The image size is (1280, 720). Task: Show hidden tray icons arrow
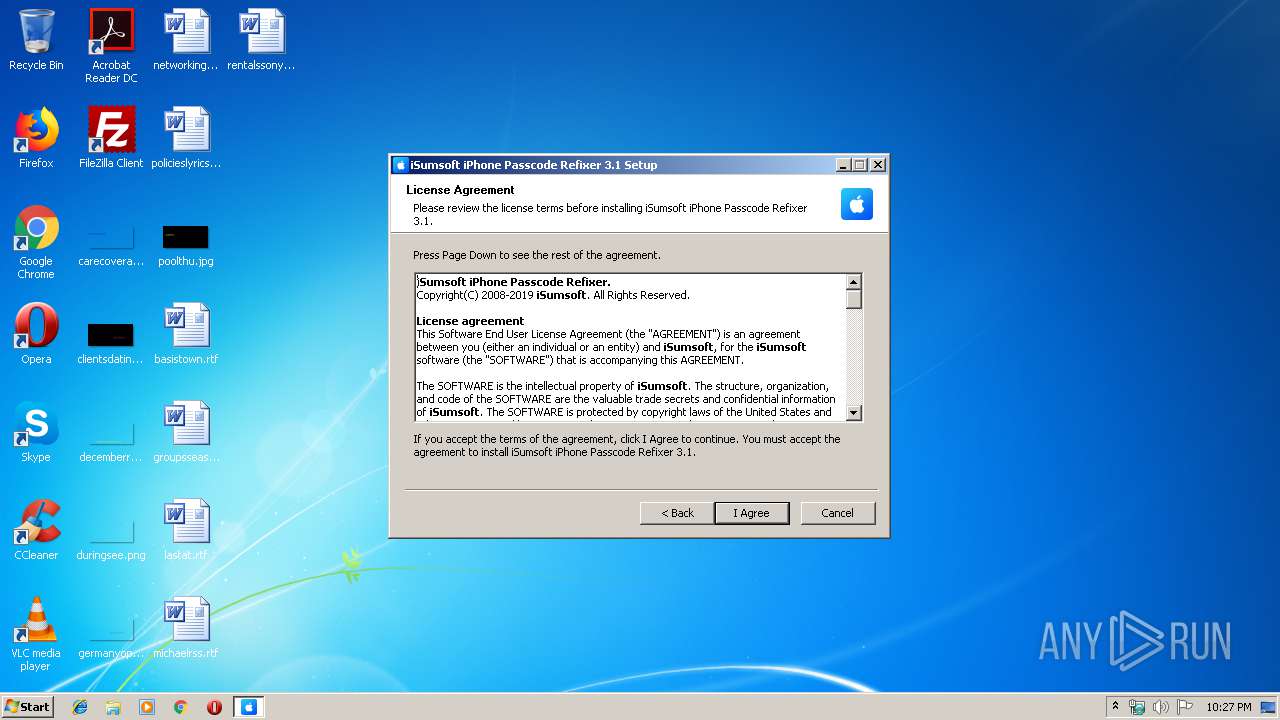[x=1115, y=707]
